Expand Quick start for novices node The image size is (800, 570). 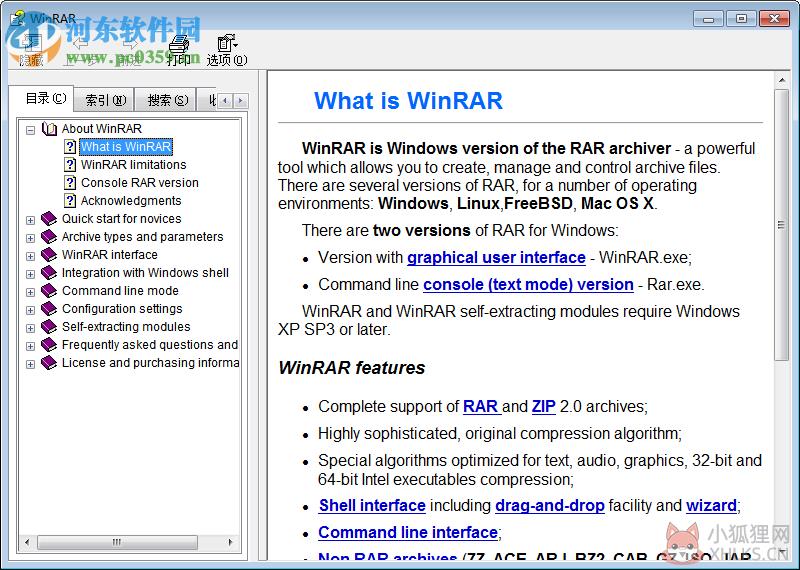pos(31,220)
